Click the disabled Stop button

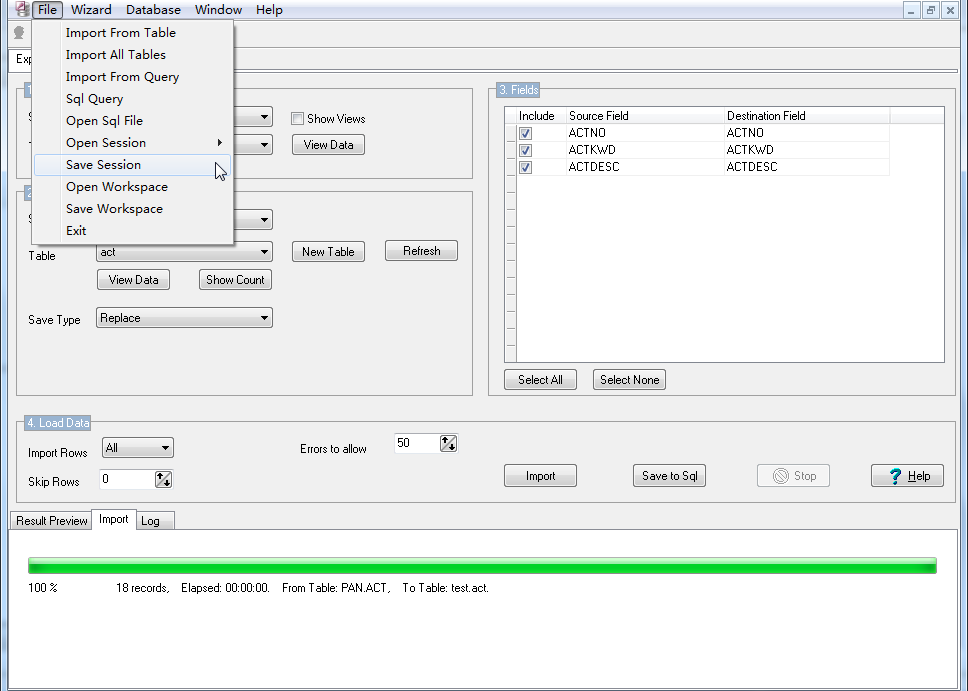pos(793,475)
